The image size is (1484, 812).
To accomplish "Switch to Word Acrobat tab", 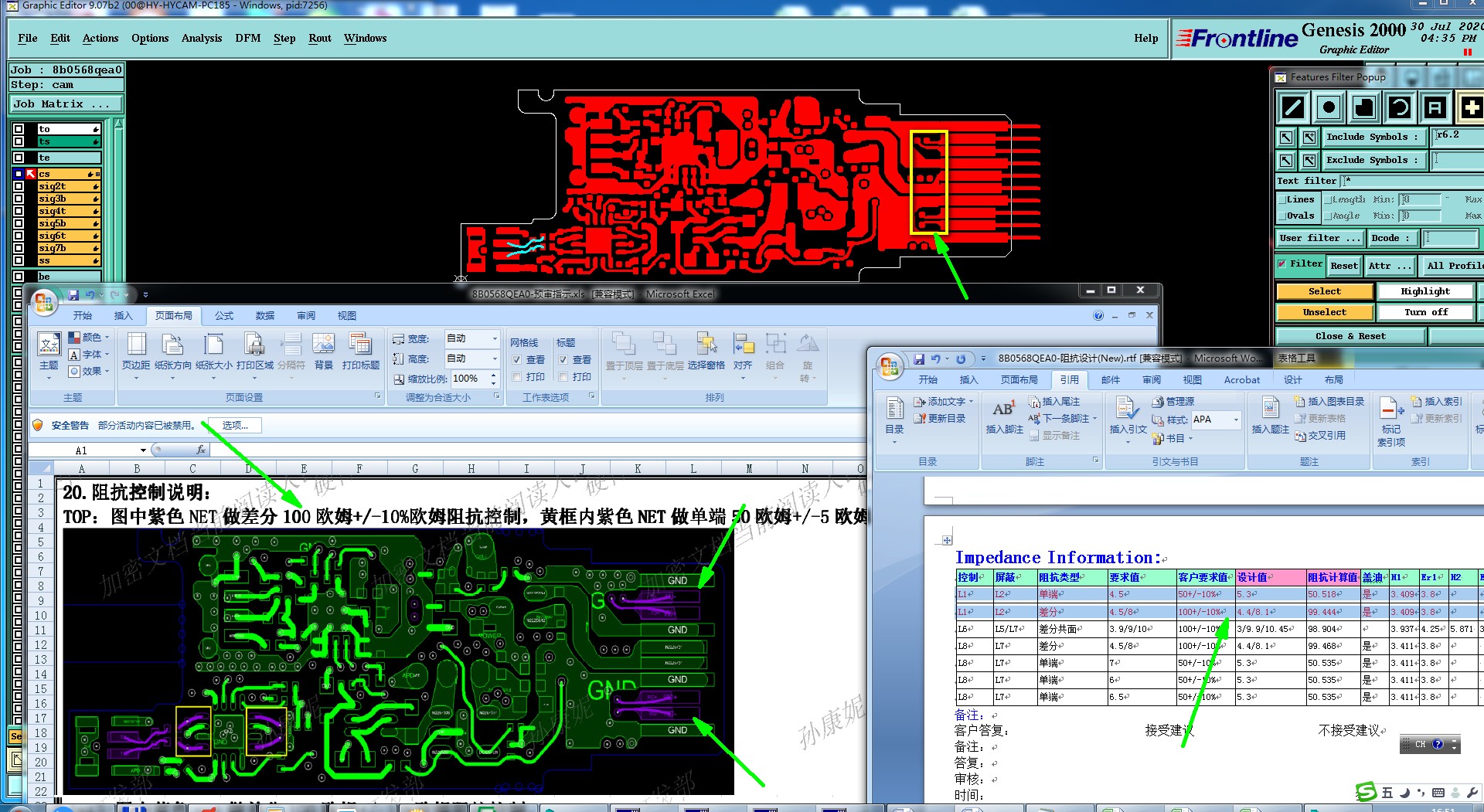I will (x=1242, y=379).
